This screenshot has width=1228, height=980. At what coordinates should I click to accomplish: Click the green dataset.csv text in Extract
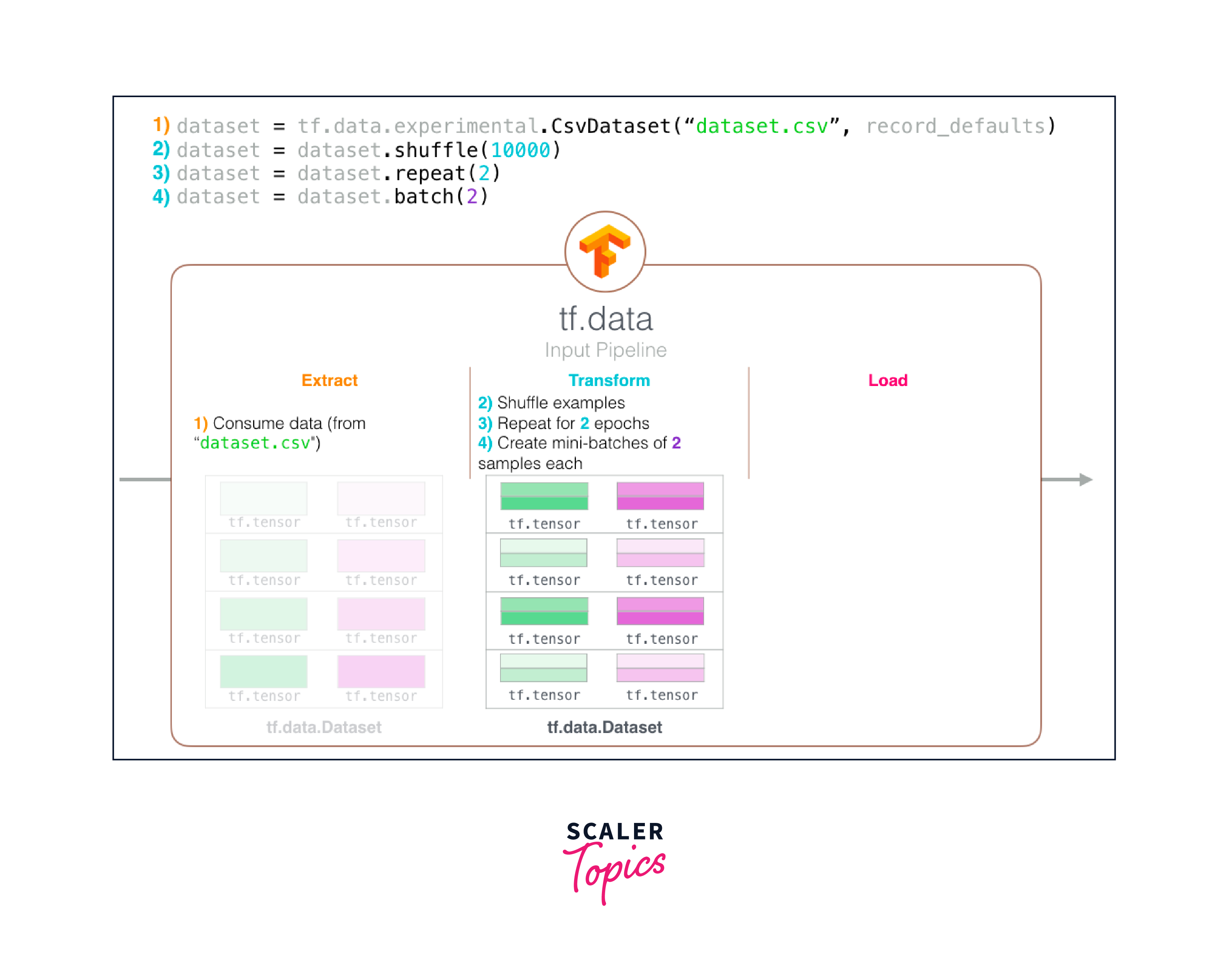tap(255, 443)
